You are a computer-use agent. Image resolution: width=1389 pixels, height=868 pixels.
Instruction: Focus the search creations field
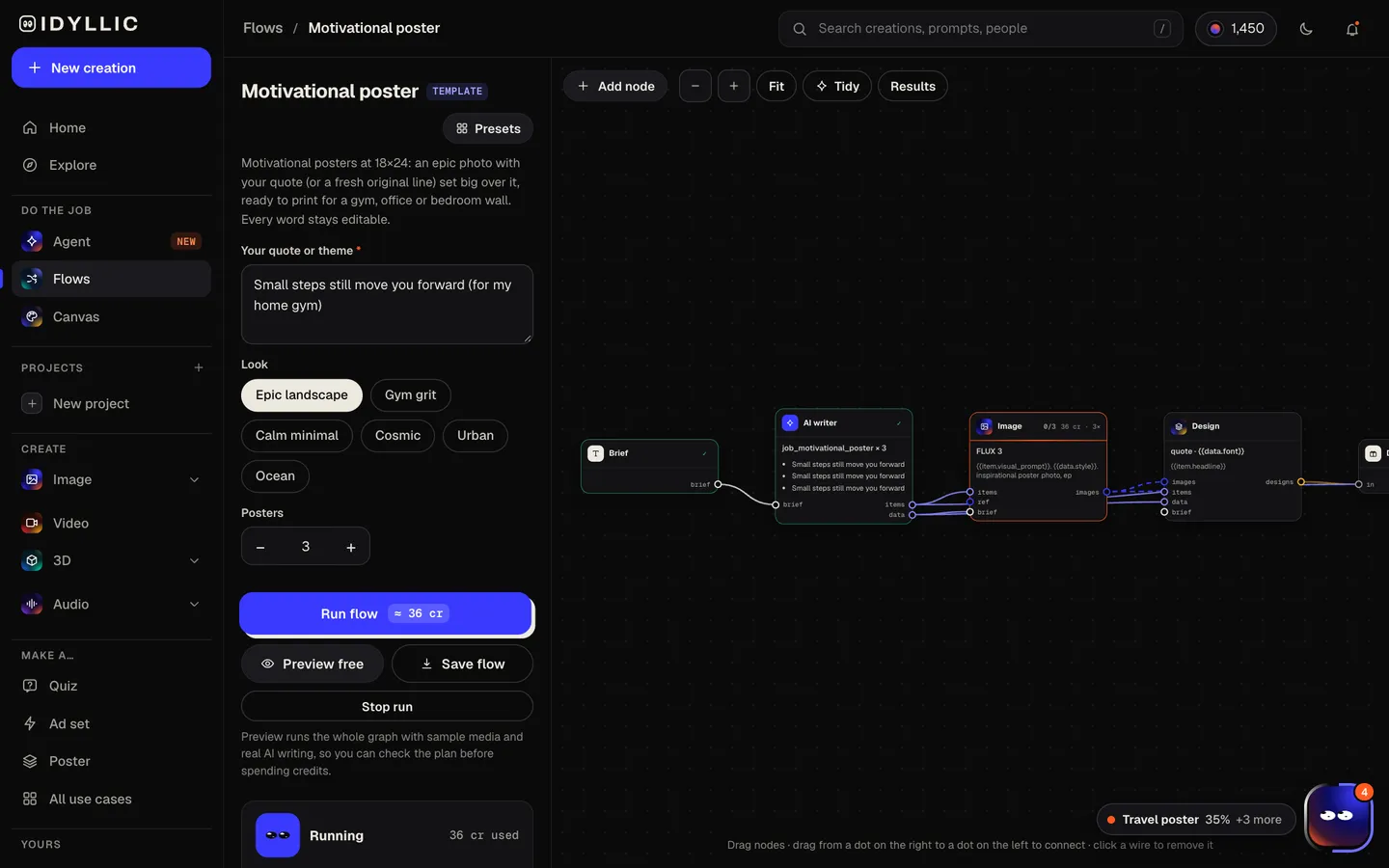[980, 29]
